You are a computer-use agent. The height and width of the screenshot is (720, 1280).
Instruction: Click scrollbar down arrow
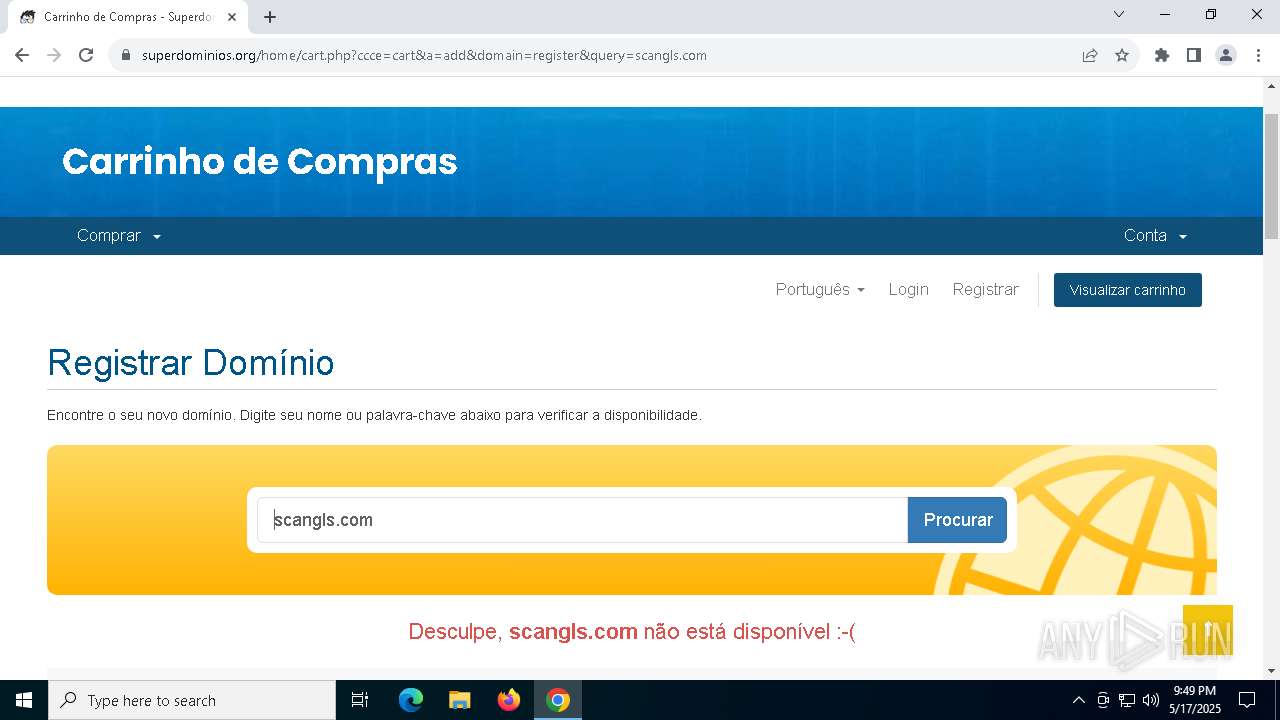pyautogui.click(x=1271, y=671)
